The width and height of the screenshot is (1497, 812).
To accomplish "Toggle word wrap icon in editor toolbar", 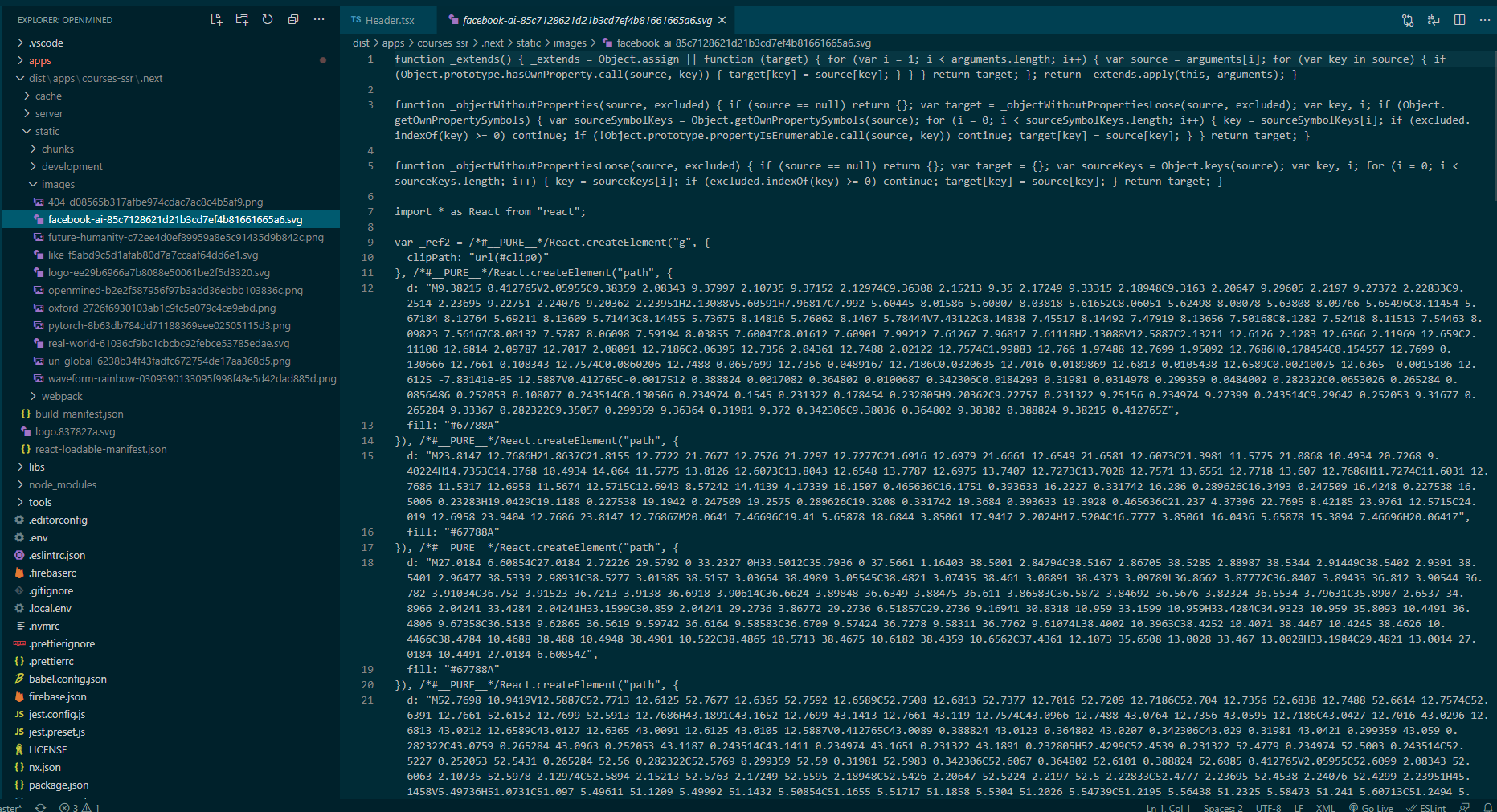I will tap(1434, 20).
